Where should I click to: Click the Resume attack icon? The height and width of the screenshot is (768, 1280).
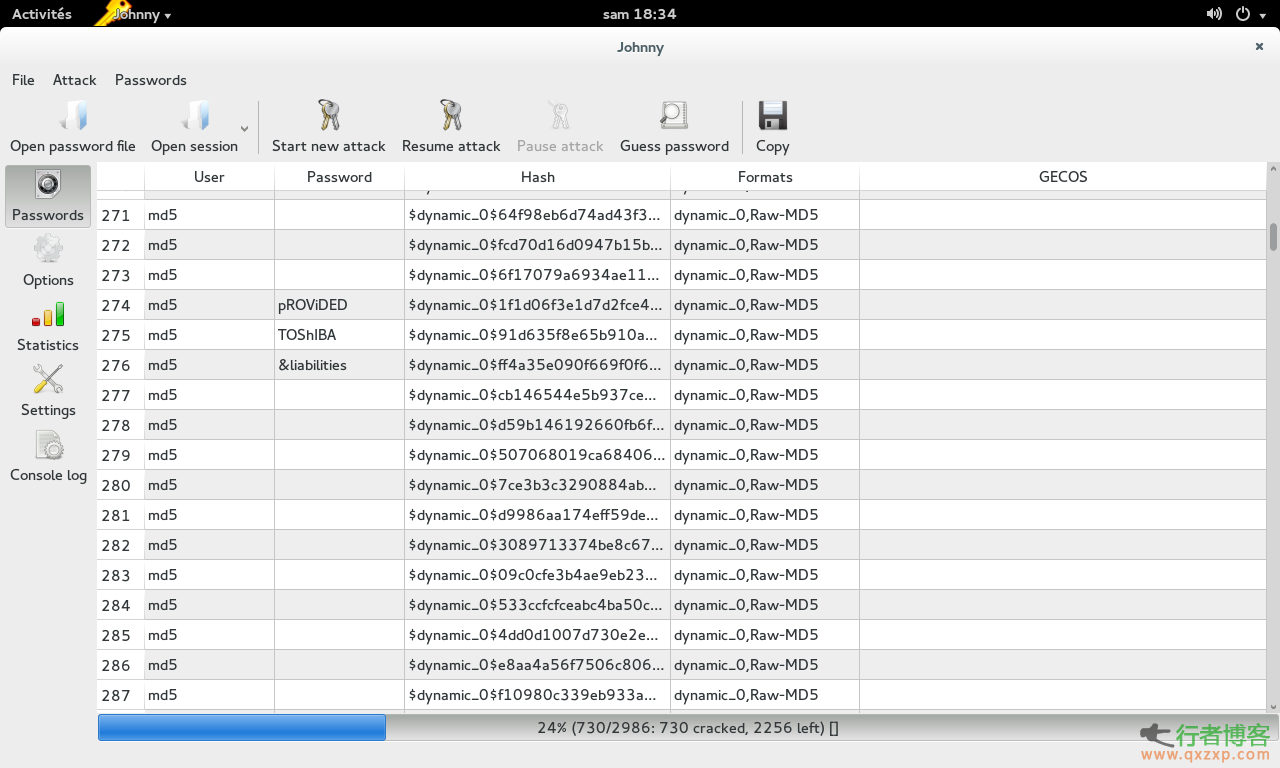[x=451, y=116]
